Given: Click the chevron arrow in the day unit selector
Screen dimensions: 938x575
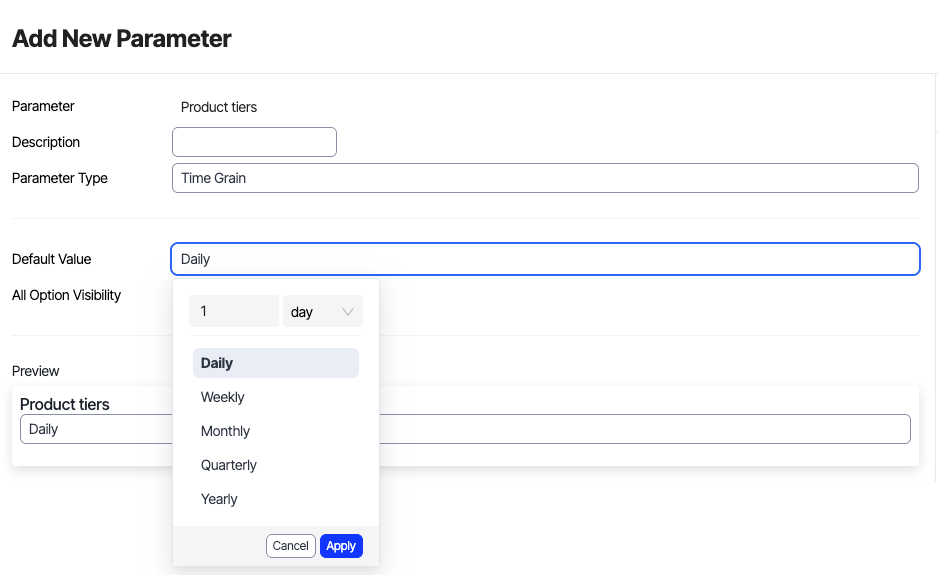Looking at the screenshot, I should pyautogui.click(x=348, y=312).
